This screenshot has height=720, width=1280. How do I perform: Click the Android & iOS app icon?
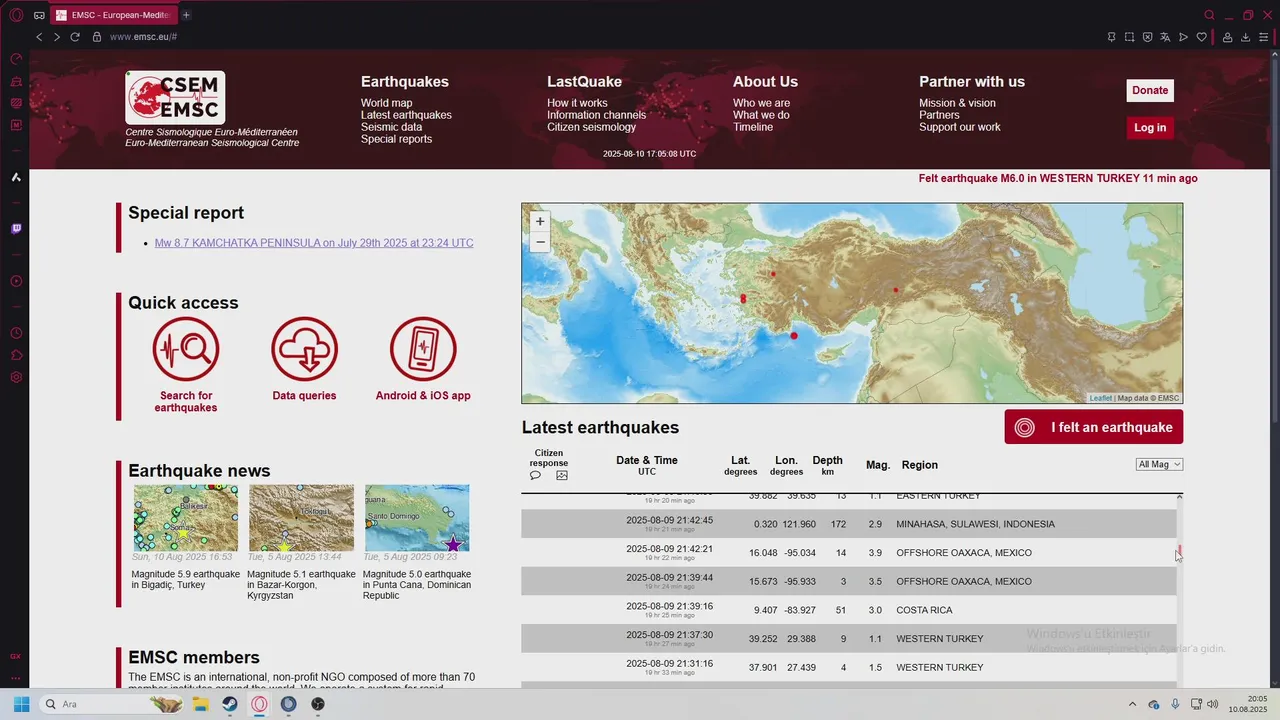coord(423,350)
